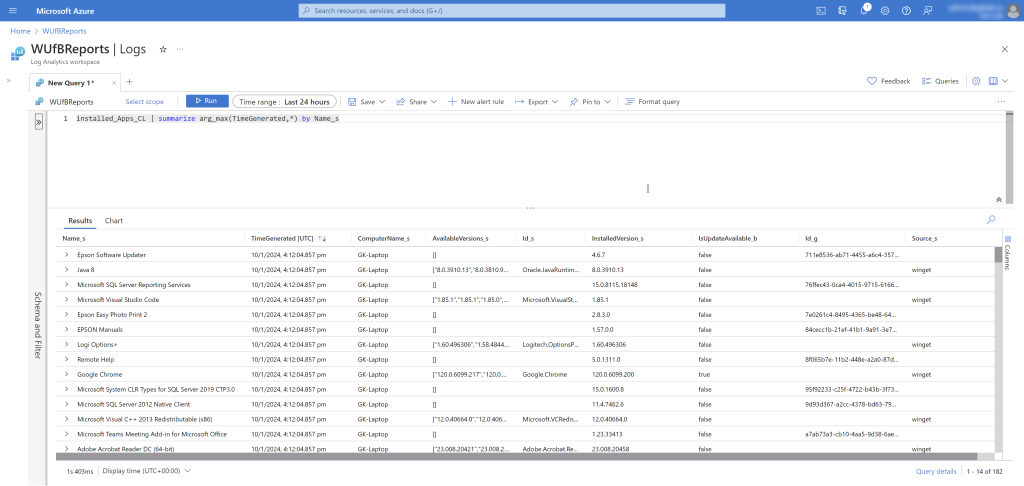Expand the Epson Easy Photo Print 2 row
Image resolution: width=1024 pixels, height=486 pixels.
[x=67, y=315]
